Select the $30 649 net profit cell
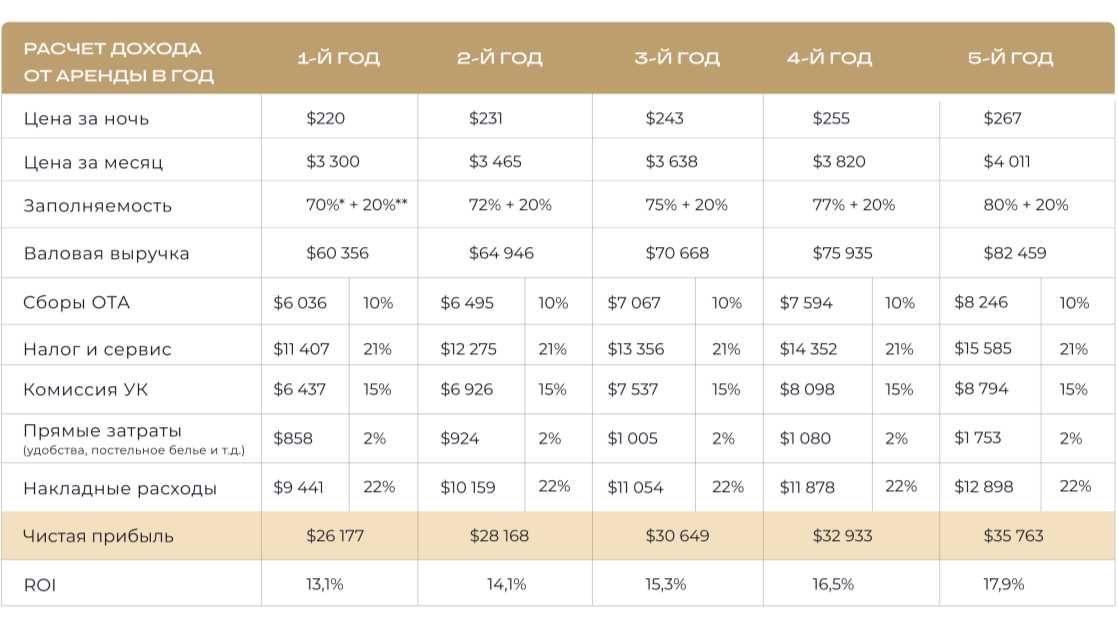The width and height of the screenshot is (1118, 623). 677,535
